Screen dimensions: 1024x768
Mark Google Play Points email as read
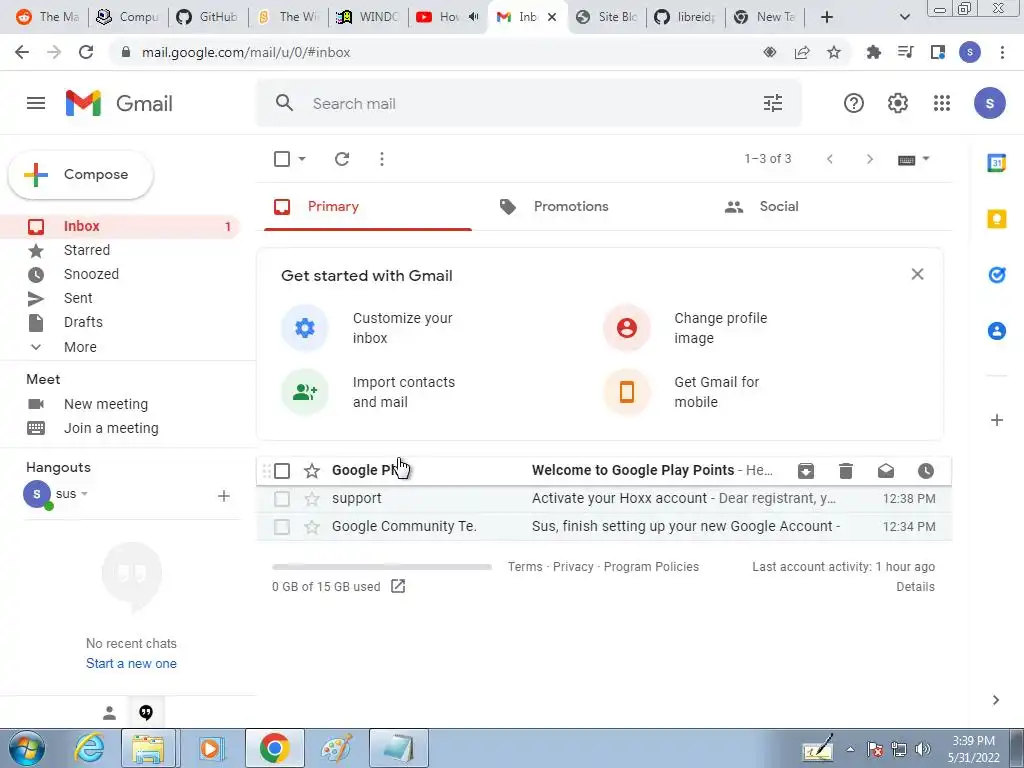886,471
